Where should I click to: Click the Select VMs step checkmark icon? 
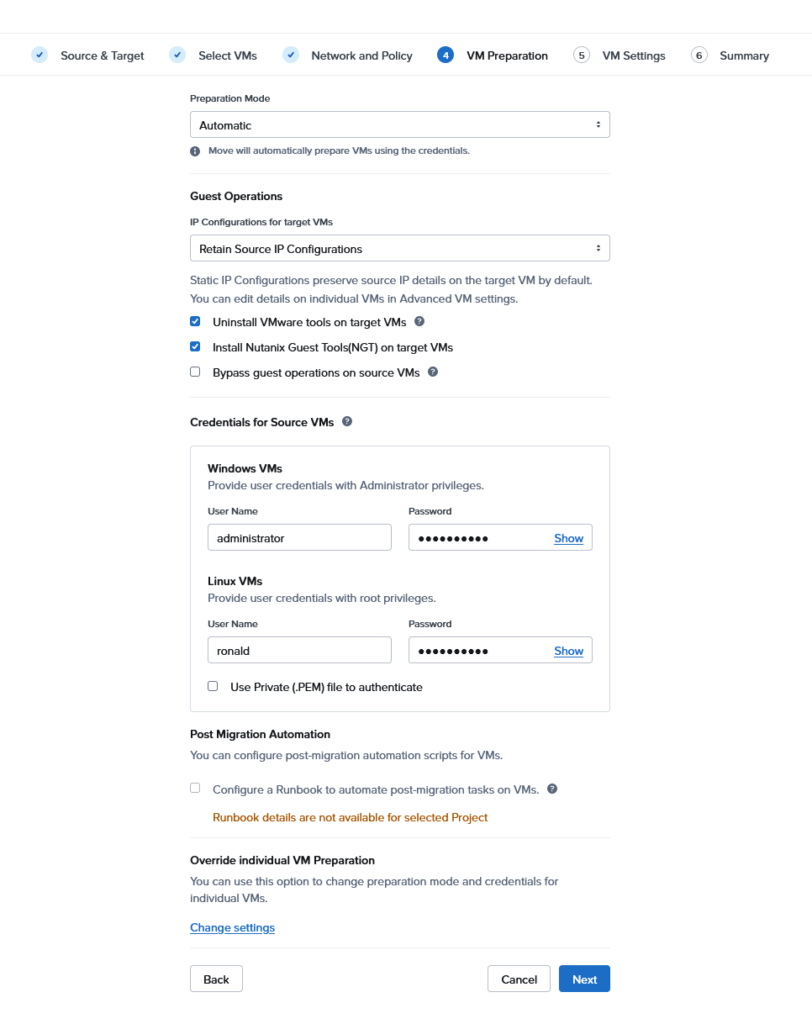coord(177,55)
